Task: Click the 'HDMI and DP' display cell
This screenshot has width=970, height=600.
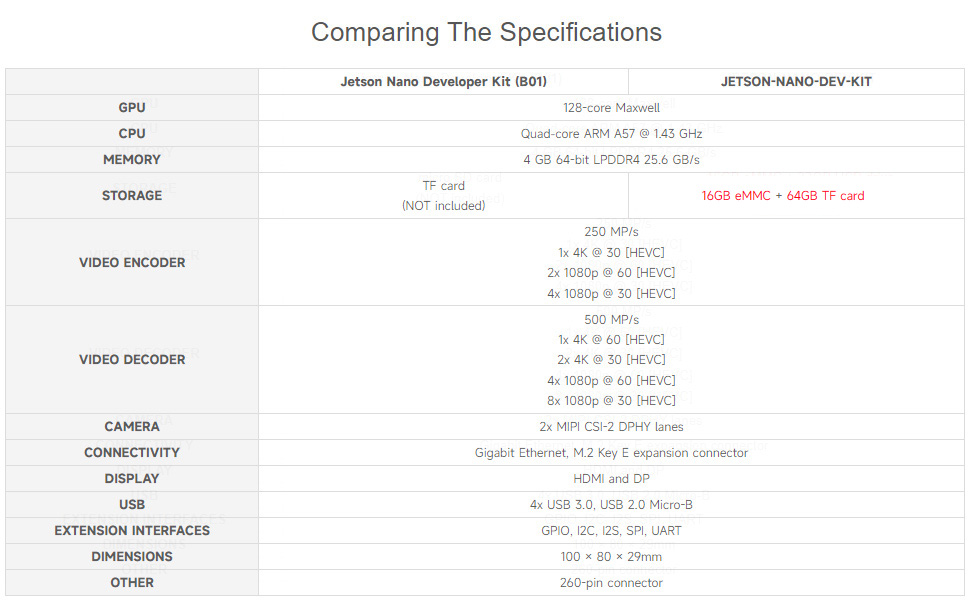Action: pos(611,479)
